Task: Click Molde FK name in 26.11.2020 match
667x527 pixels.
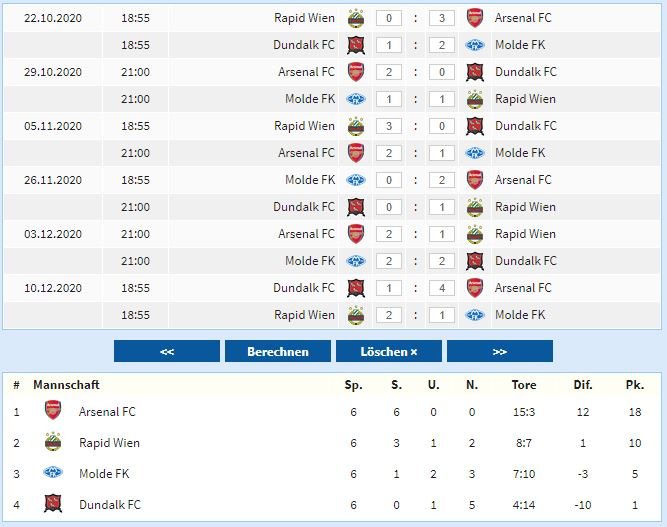Action: click(x=310, y=180)
